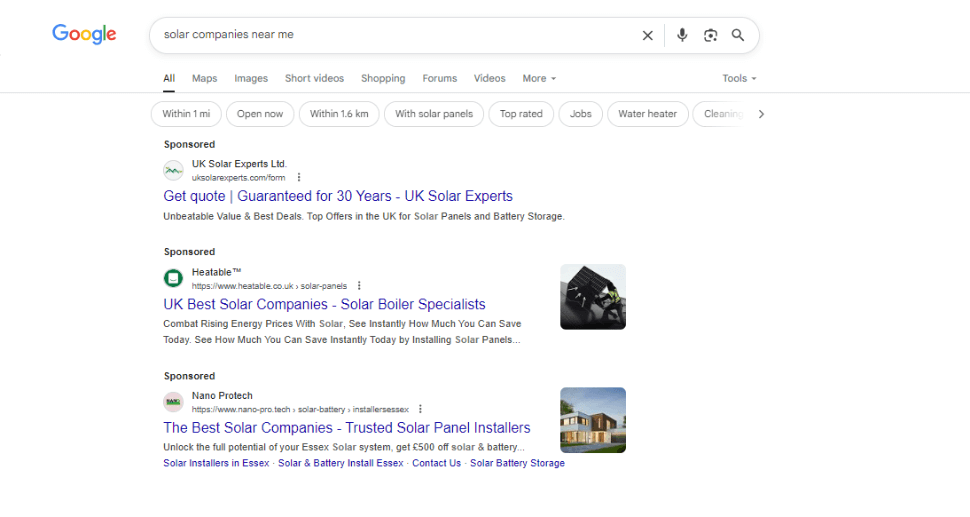
Task: Click the Heatable advertiser name
Action: click(x=216, y=272)
